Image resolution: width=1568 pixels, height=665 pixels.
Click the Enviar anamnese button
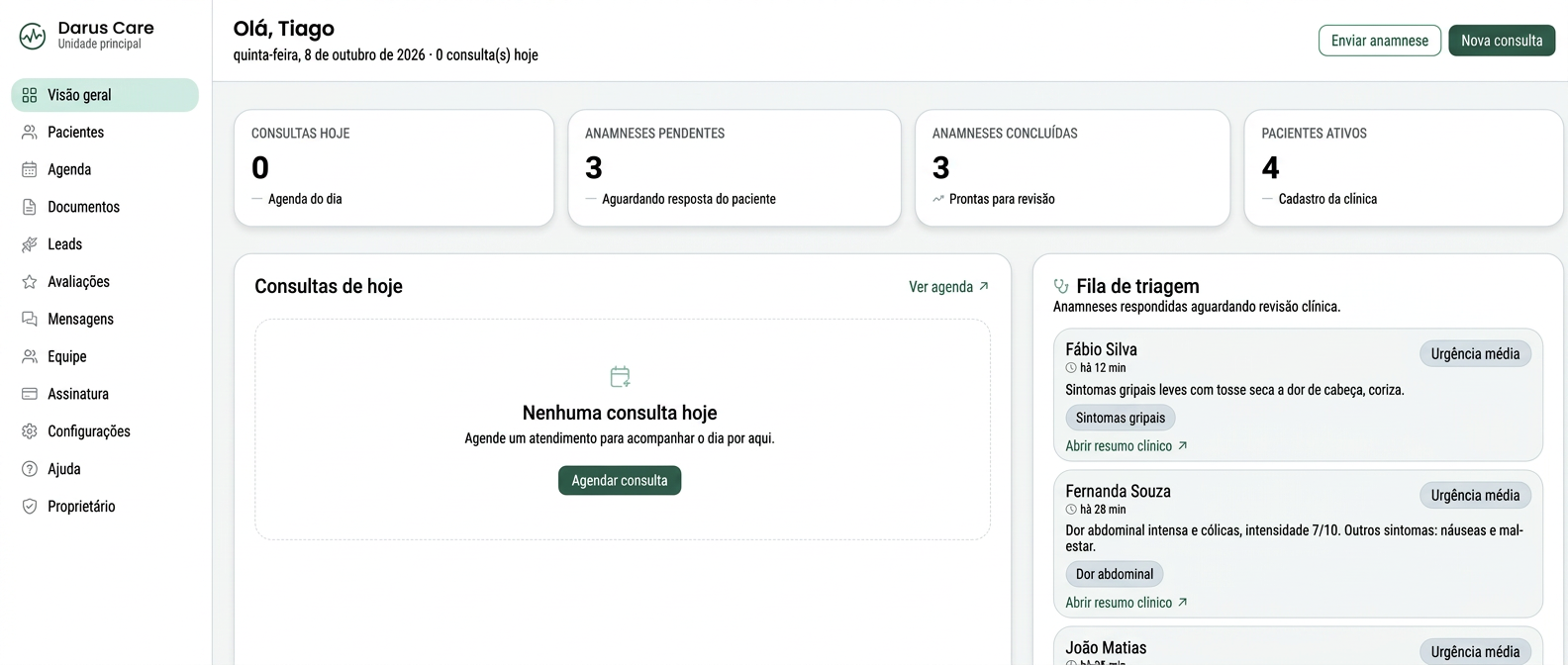pos(1379,41)
